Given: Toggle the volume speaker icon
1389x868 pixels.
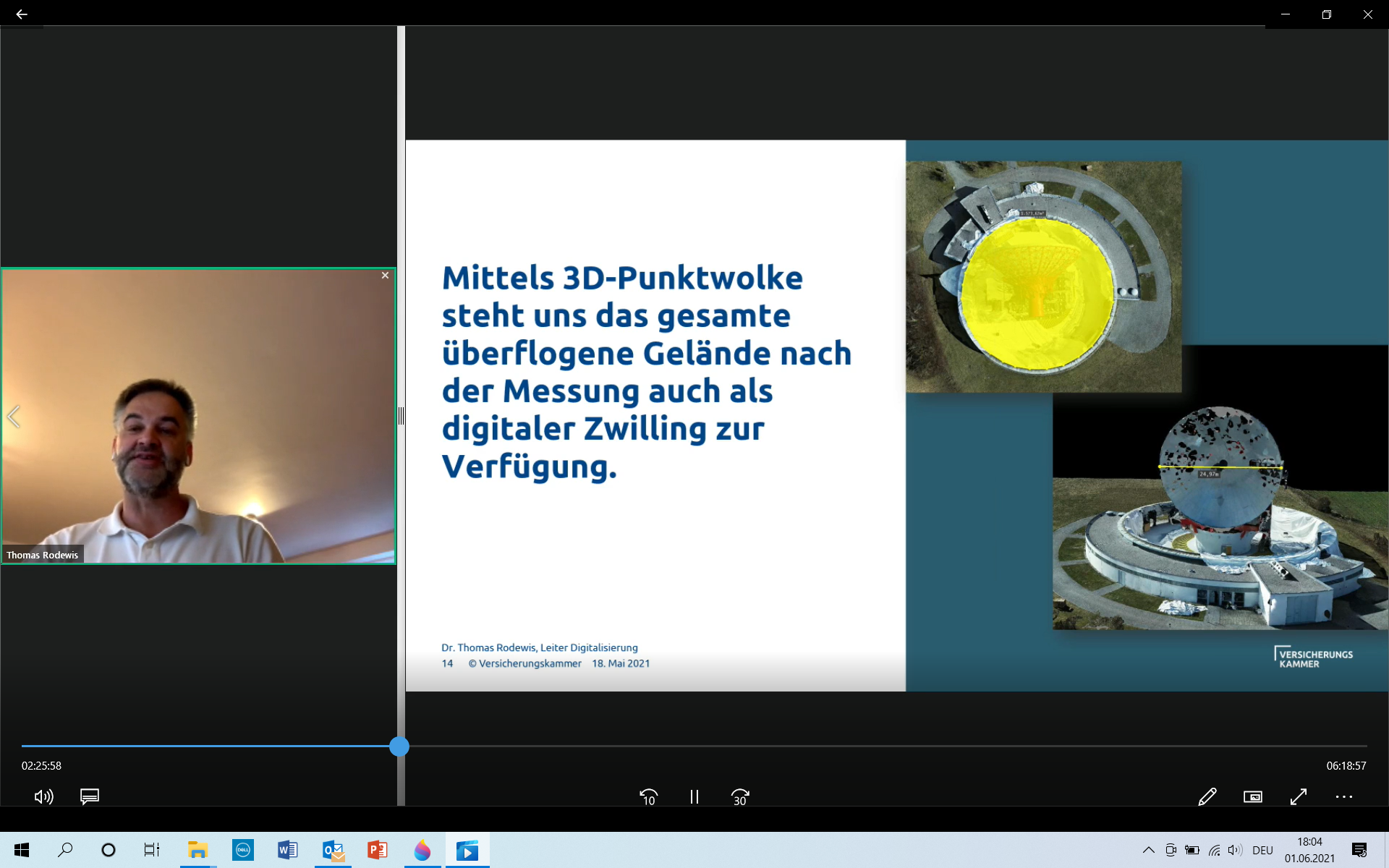Looking at the screenshot, I should click(x=43, y=796).
